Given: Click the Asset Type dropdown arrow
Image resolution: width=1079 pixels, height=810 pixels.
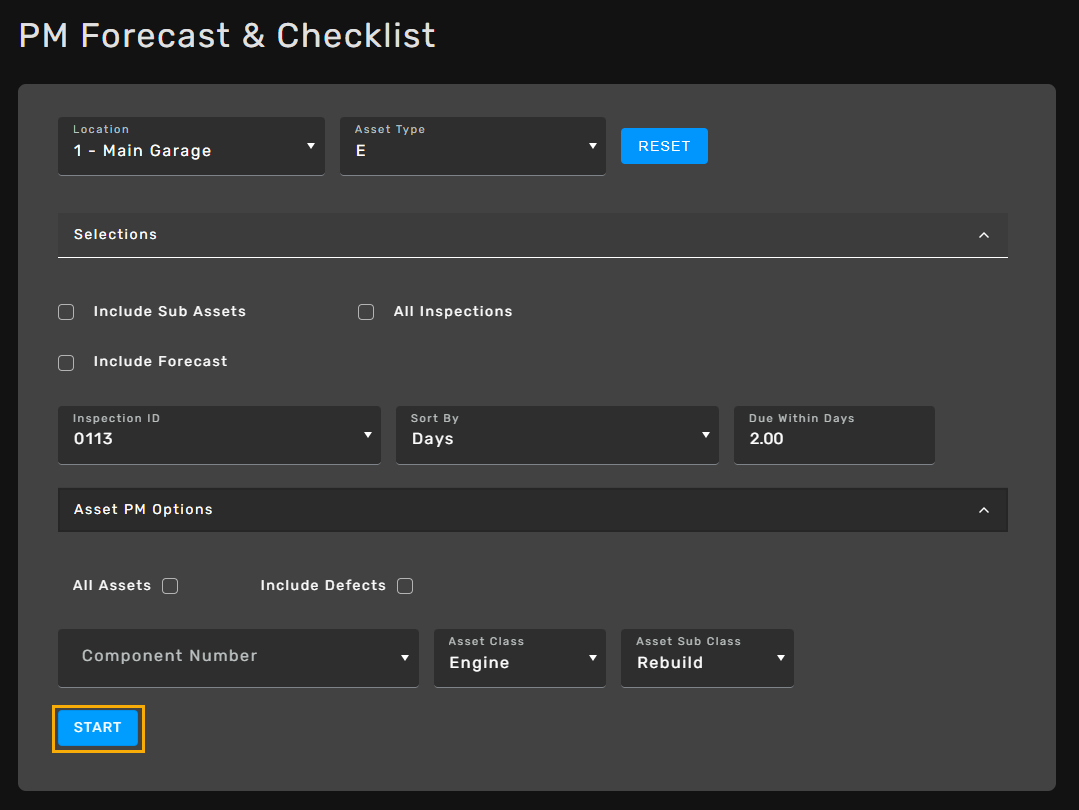Looking at the screenshot, I should click(x=592, y=146).
